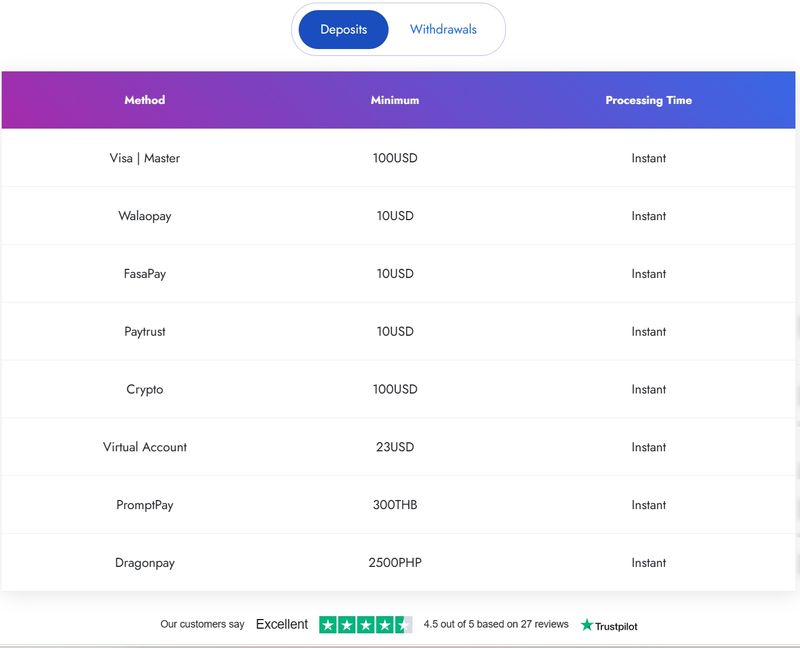Image resolution: width=800 pixels, height=648 pixels.
Task: Click the Excellent rating label
Action: 282,624
